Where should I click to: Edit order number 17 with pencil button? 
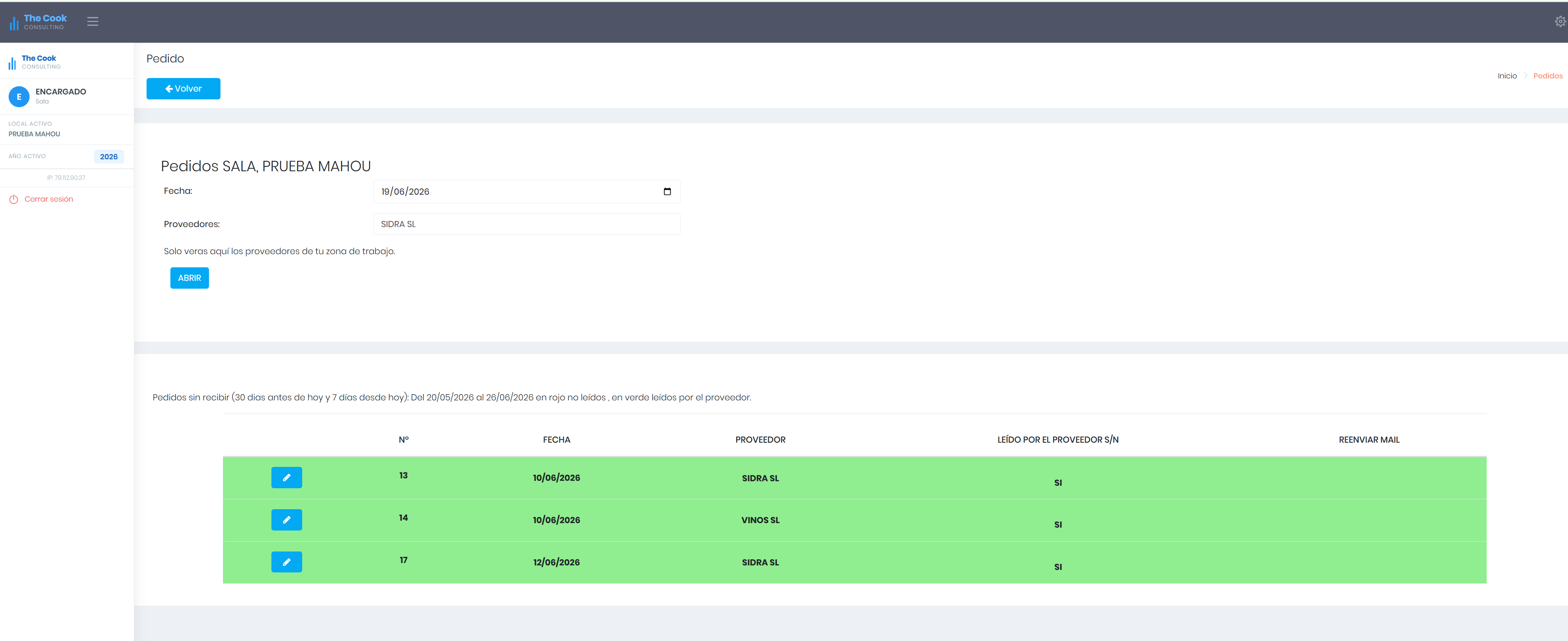pyautogui.click(x=287, y=562)
